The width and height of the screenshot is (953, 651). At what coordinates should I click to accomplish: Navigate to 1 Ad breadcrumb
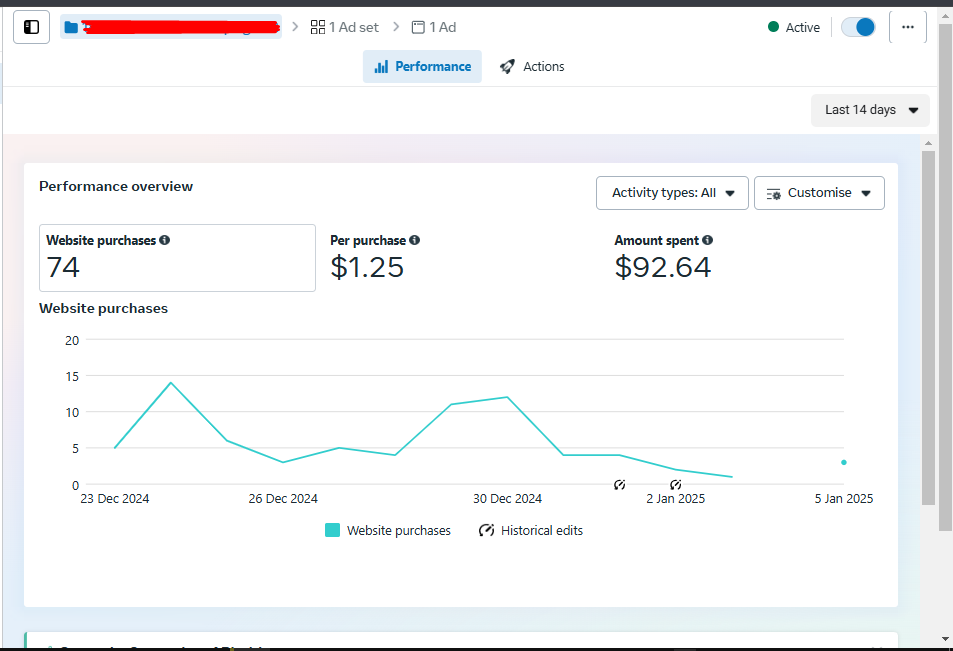(434, 27)
